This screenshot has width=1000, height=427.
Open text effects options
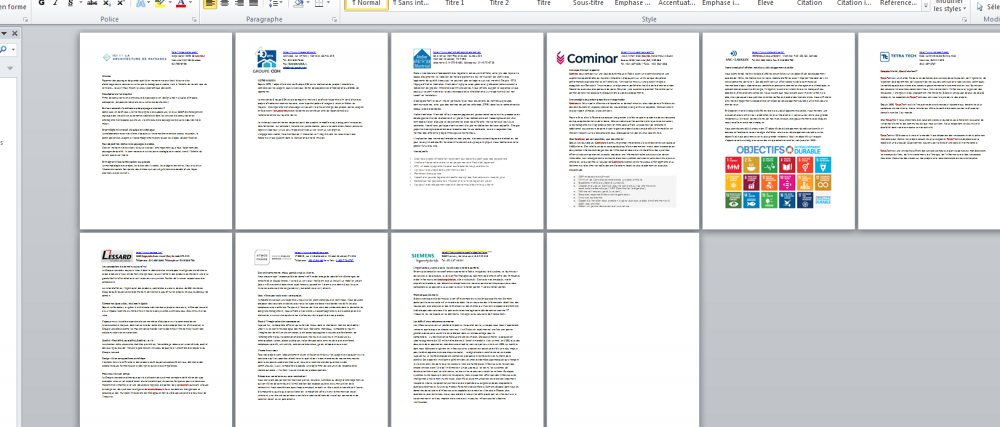[139, 3]
